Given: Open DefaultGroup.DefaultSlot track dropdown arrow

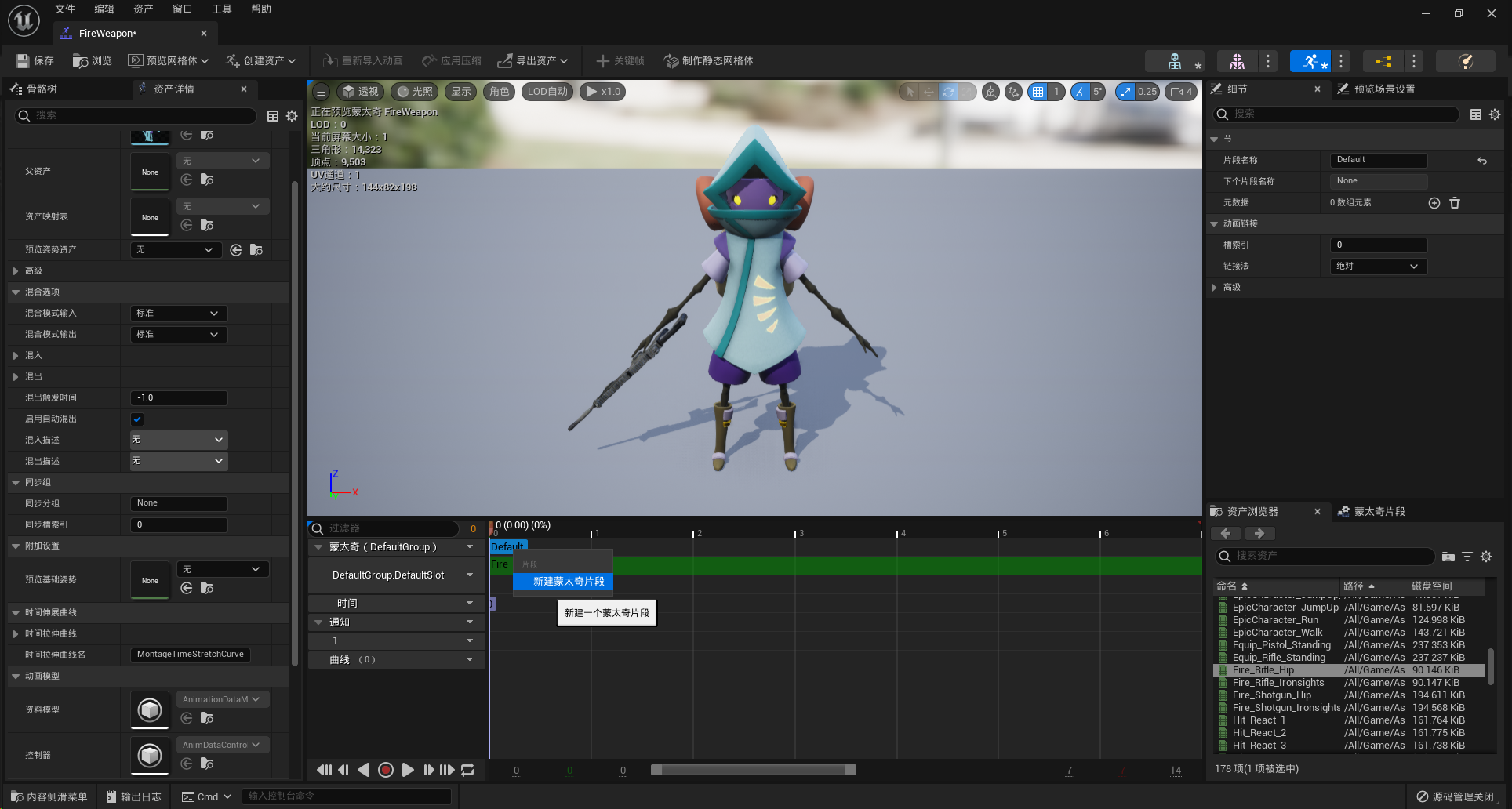Looking at the screenshot, I should click(470, 575).
